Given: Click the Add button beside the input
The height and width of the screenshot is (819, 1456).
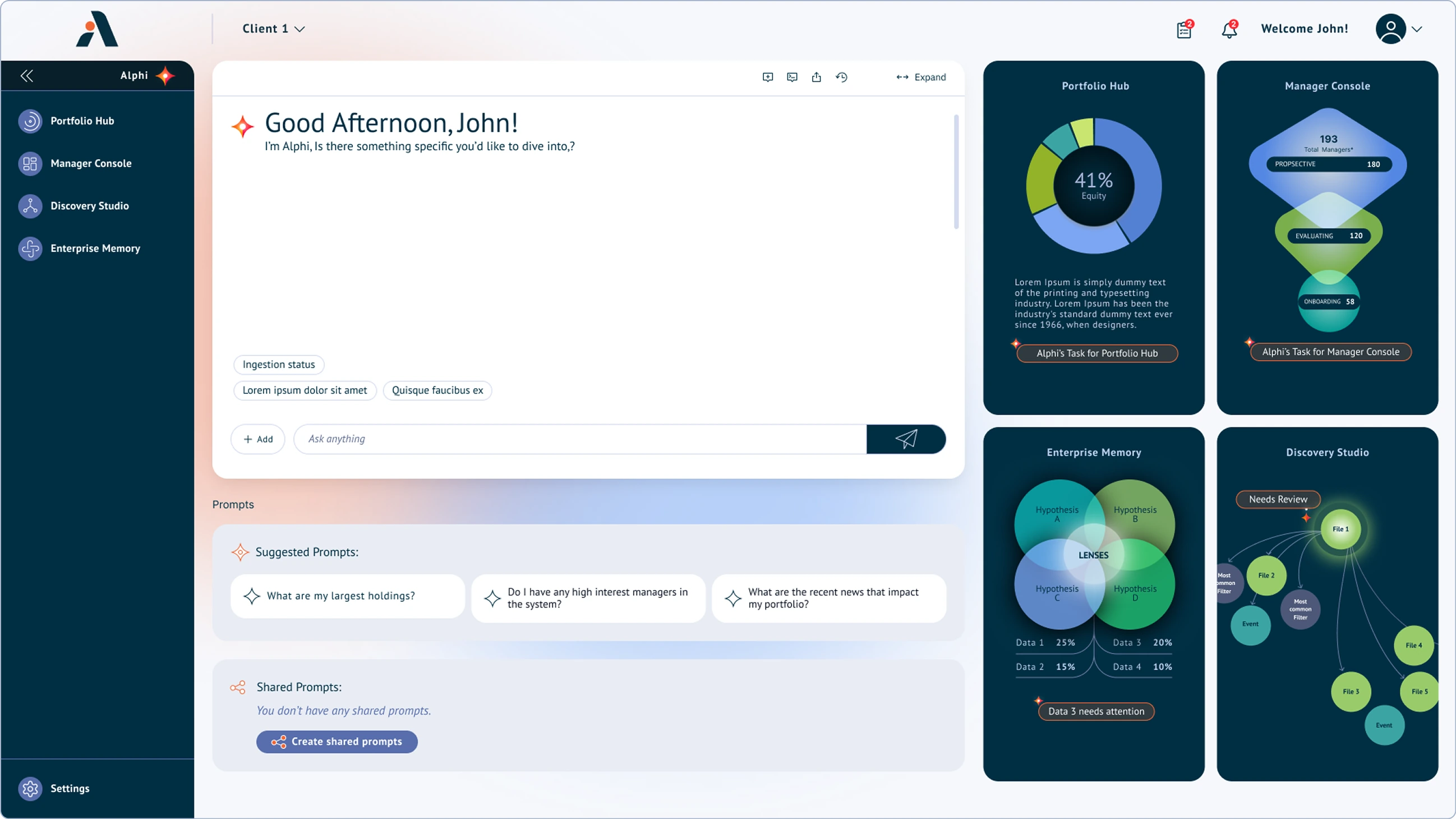Looking at the screenshot, I should tap(258, 439).
